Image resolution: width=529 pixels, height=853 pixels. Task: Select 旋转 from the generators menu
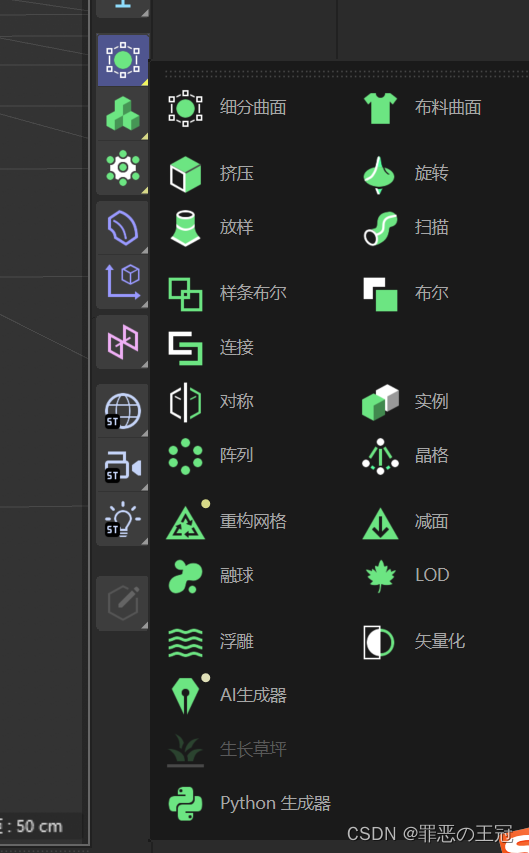tap(432, 174)
